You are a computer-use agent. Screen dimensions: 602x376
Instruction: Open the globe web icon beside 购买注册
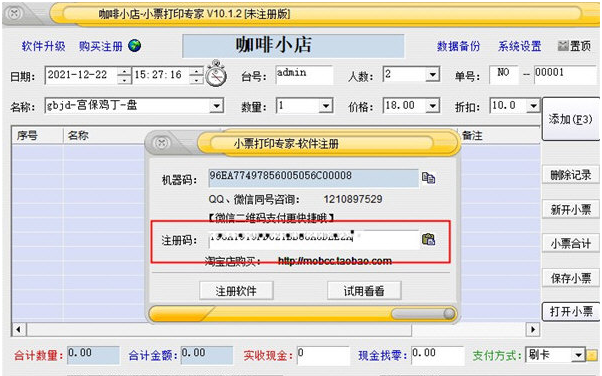pyautogui.click(x=134, y=46)
